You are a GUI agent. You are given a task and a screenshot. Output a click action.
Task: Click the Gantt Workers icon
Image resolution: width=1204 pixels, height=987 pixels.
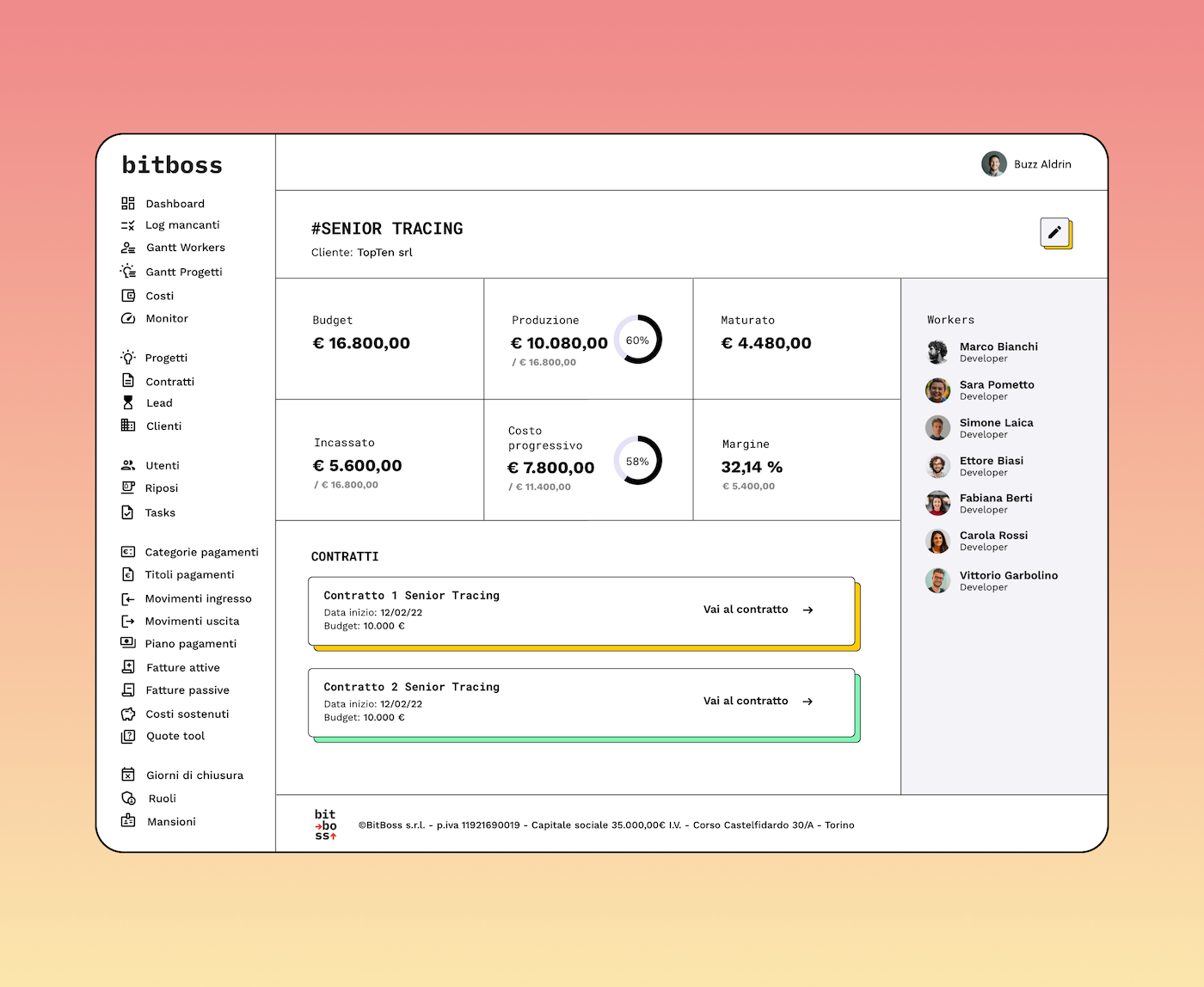[128, 248]
